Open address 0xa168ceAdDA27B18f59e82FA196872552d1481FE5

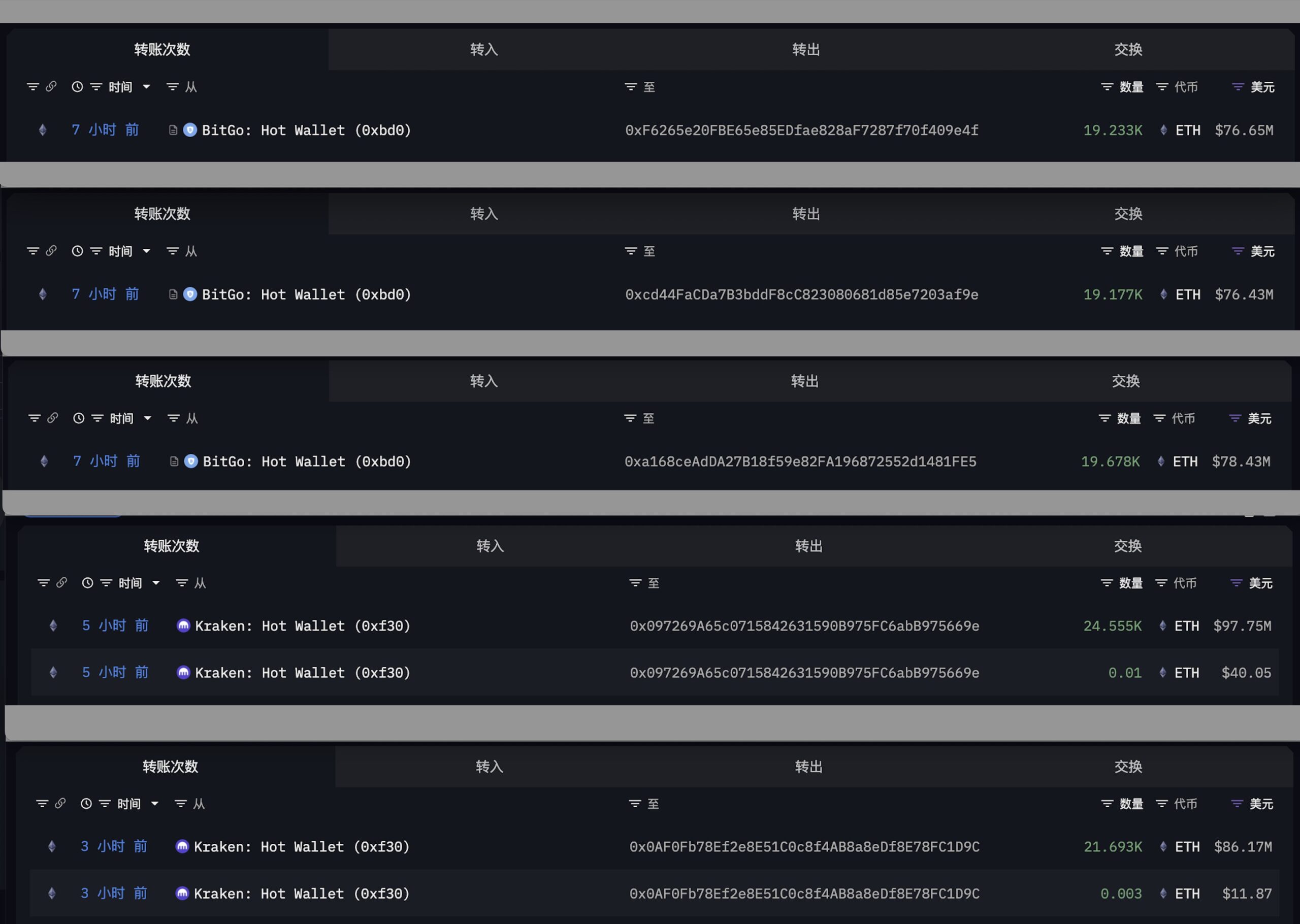coord(800,461)
